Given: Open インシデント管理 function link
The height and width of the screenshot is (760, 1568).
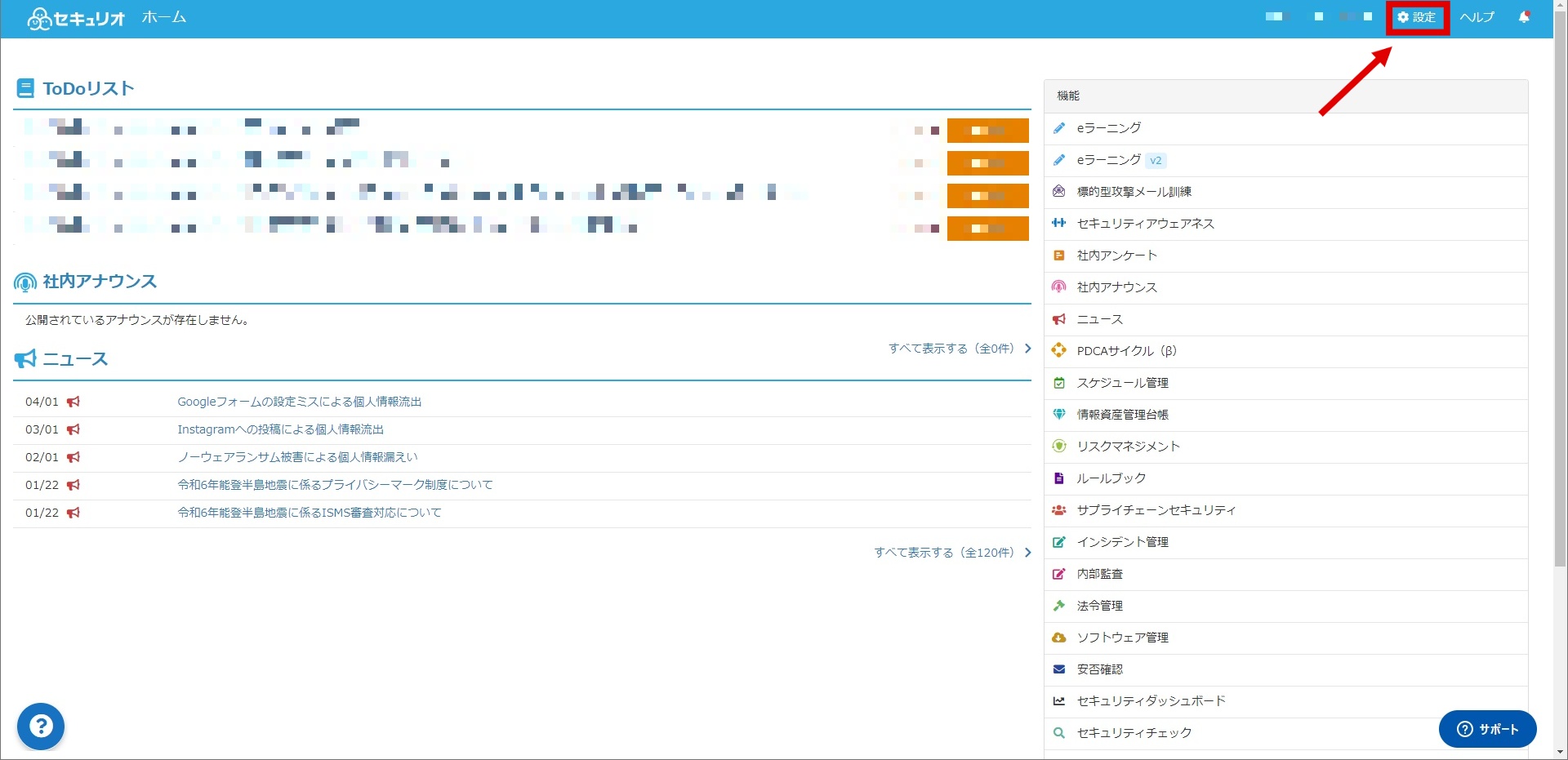Looking at the screenshot, I should [x=1123, y=542].
